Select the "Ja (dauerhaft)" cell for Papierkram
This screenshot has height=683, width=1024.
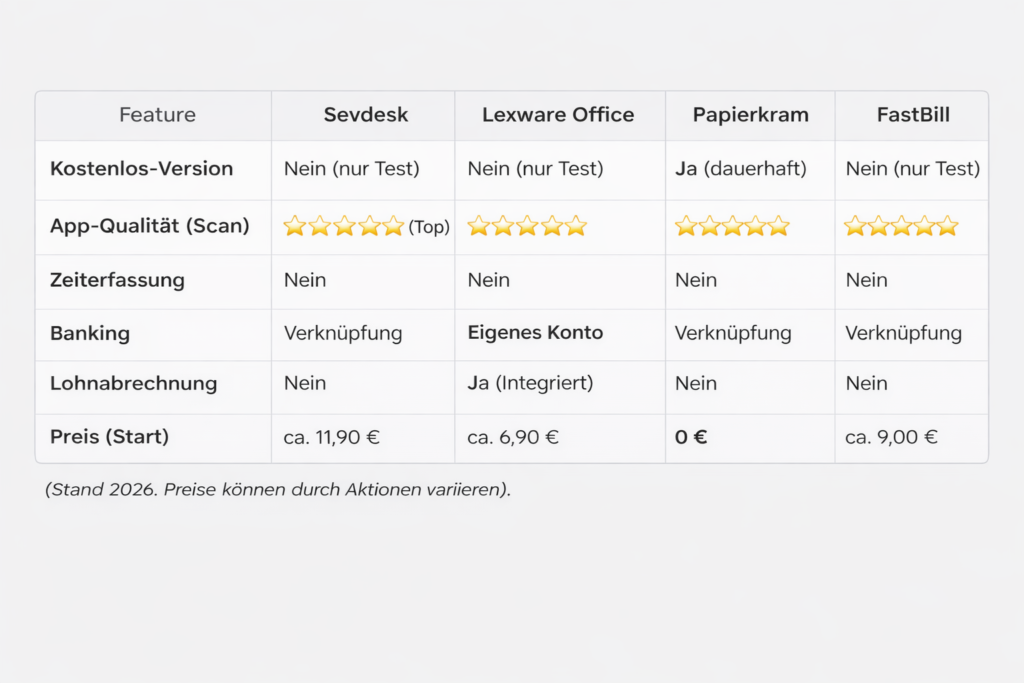[740, 169]
